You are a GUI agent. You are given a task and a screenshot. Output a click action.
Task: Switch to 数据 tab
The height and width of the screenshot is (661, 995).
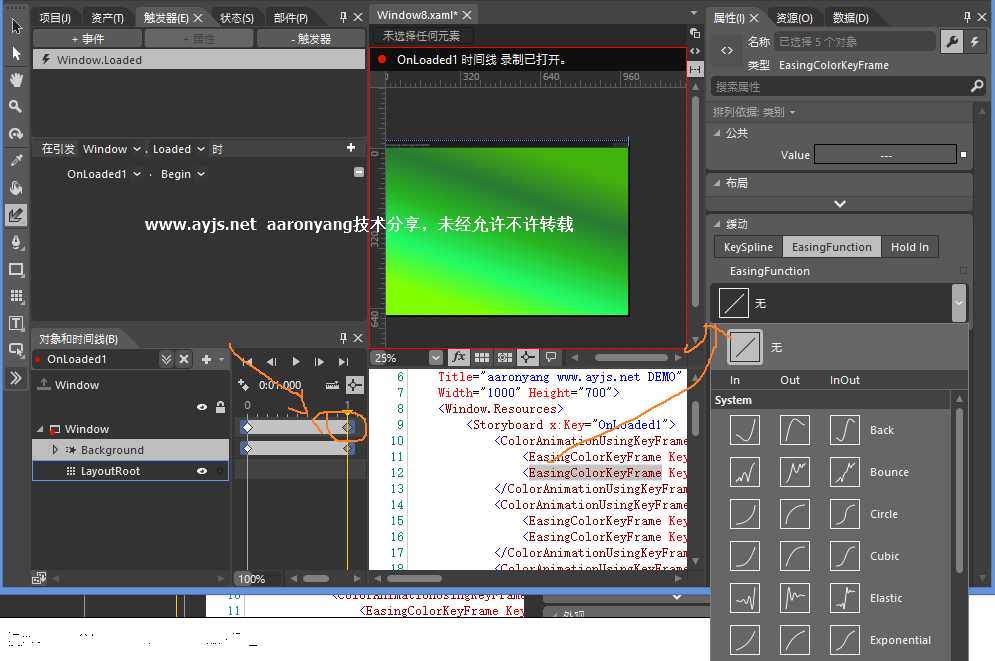tap(850, 18)
